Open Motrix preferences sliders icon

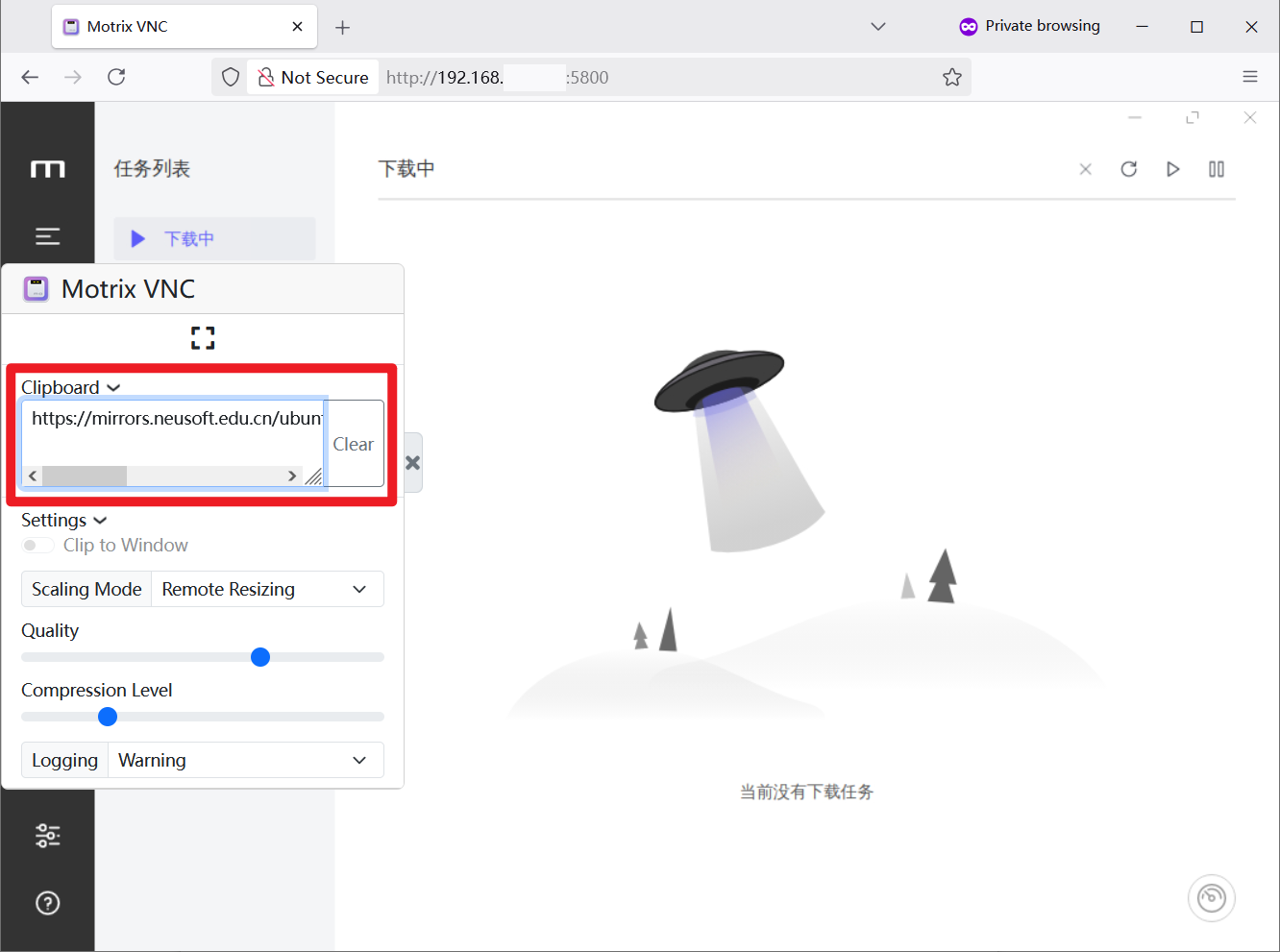coord(47,836)
